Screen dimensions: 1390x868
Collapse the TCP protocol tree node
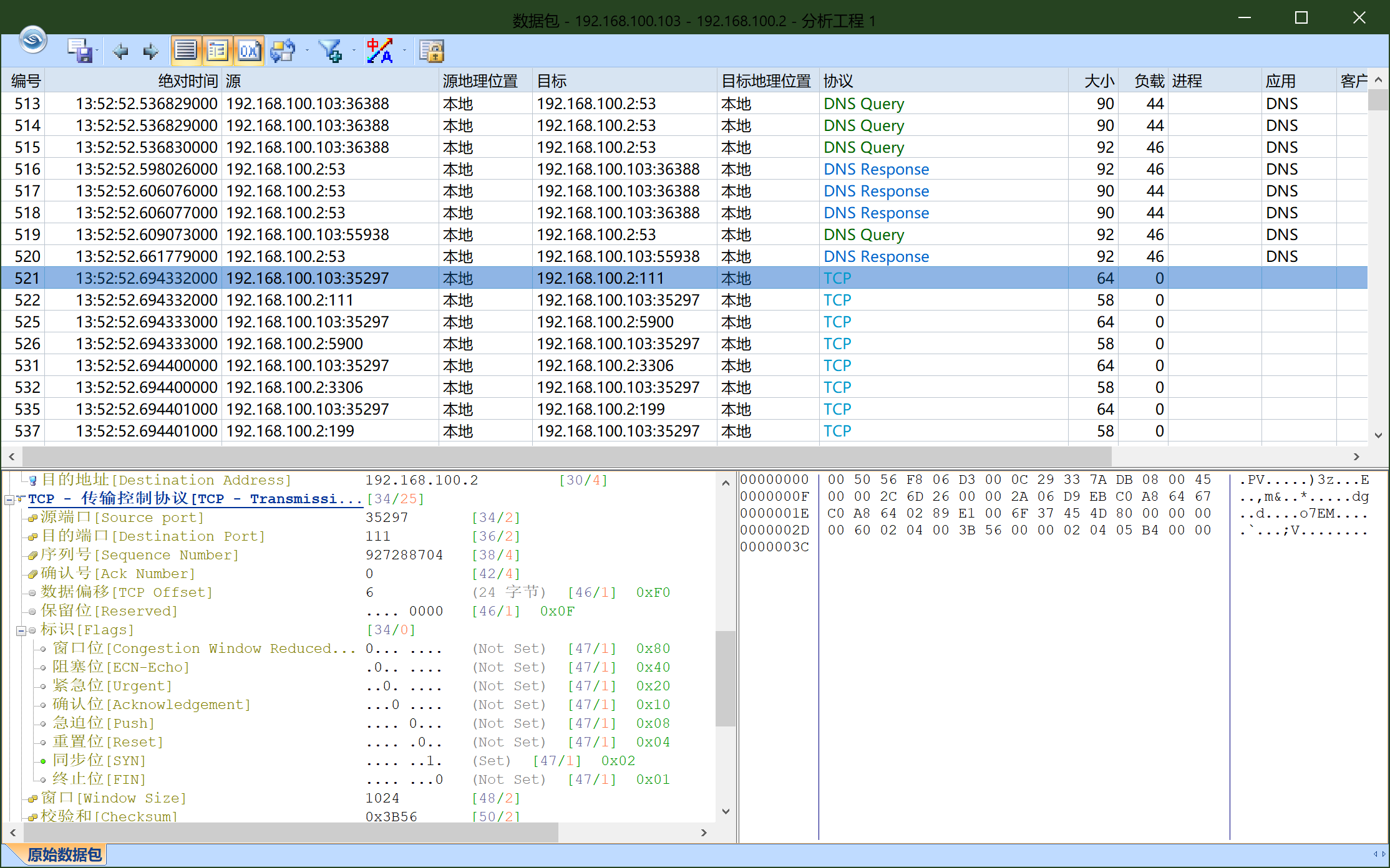[x=9, y=499]
